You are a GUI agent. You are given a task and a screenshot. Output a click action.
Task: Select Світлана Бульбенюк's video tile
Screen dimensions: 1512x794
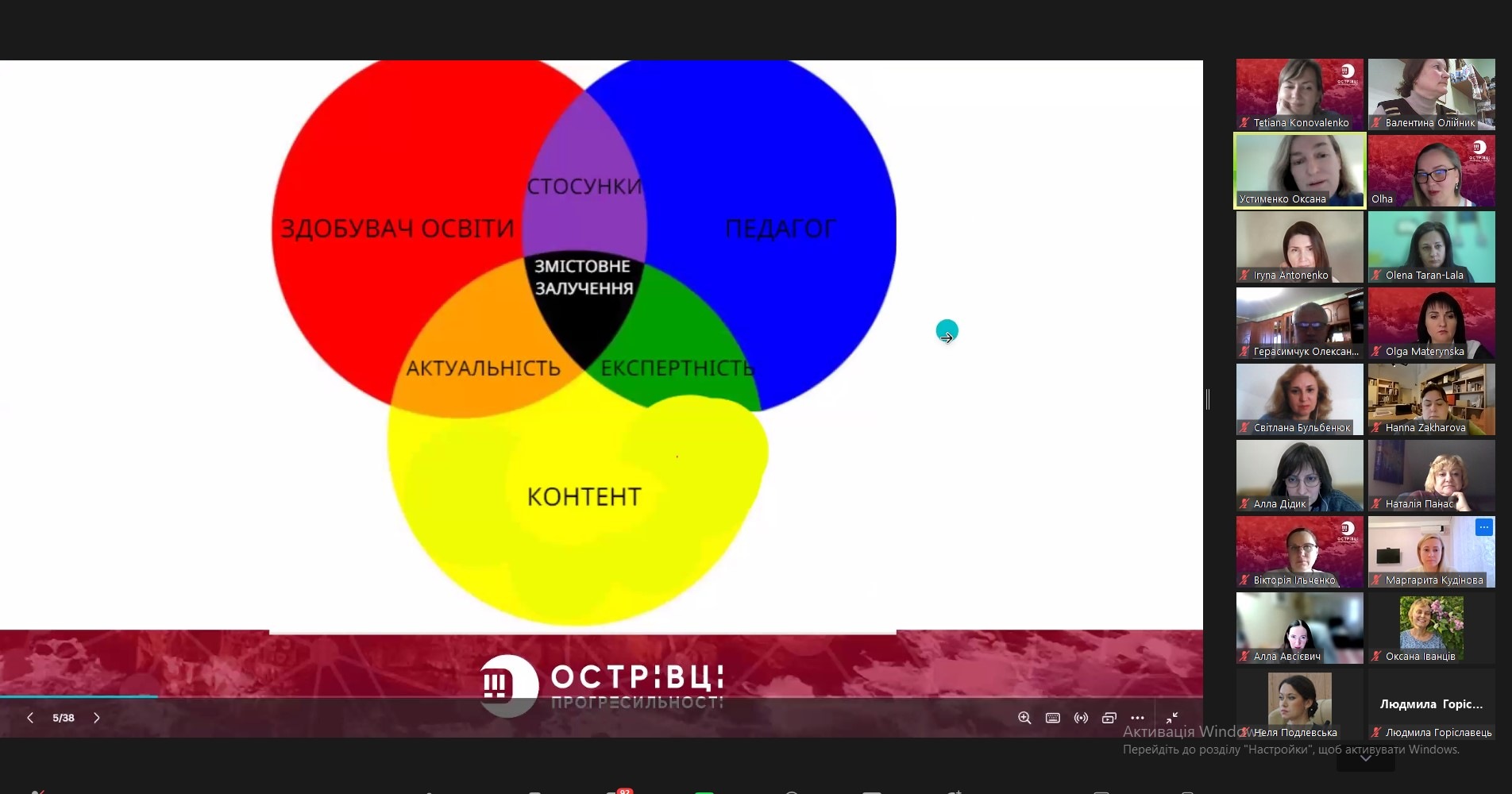1300,399
